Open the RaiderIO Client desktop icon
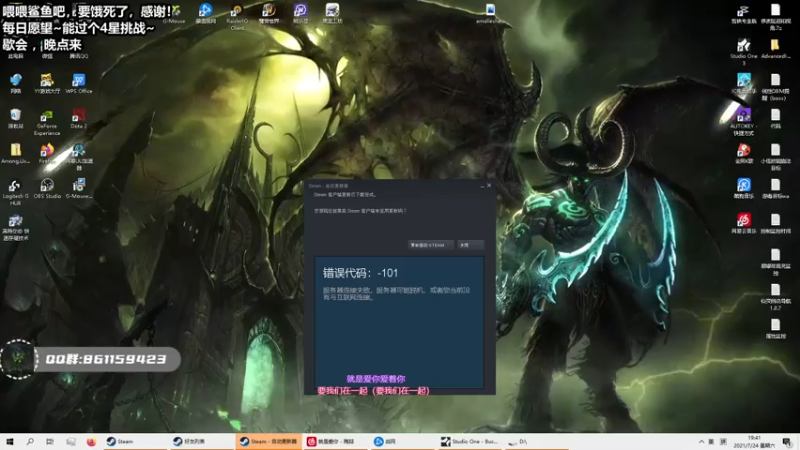The height and width of the screenshot is (450, 800). (x=237, y=16)
